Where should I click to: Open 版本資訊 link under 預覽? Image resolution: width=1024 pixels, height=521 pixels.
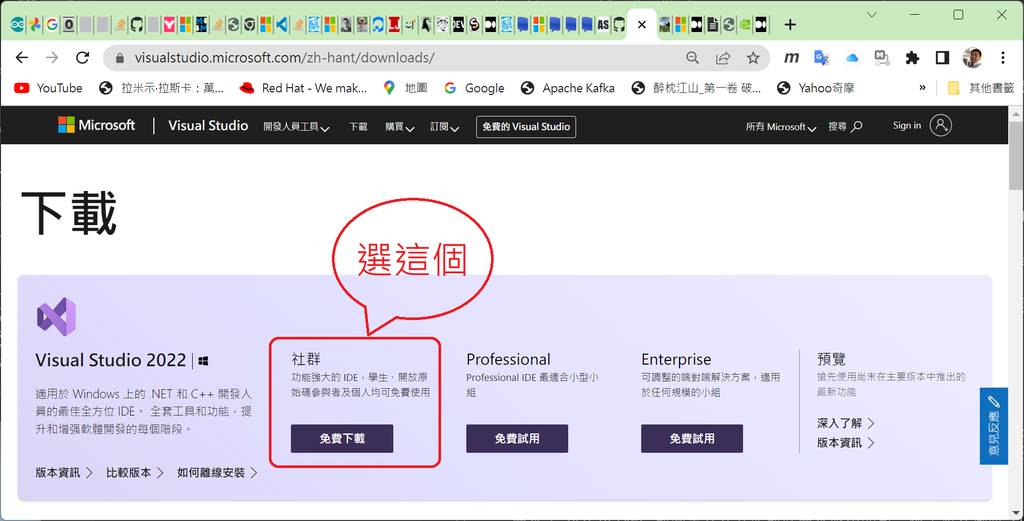pos(846,443)
